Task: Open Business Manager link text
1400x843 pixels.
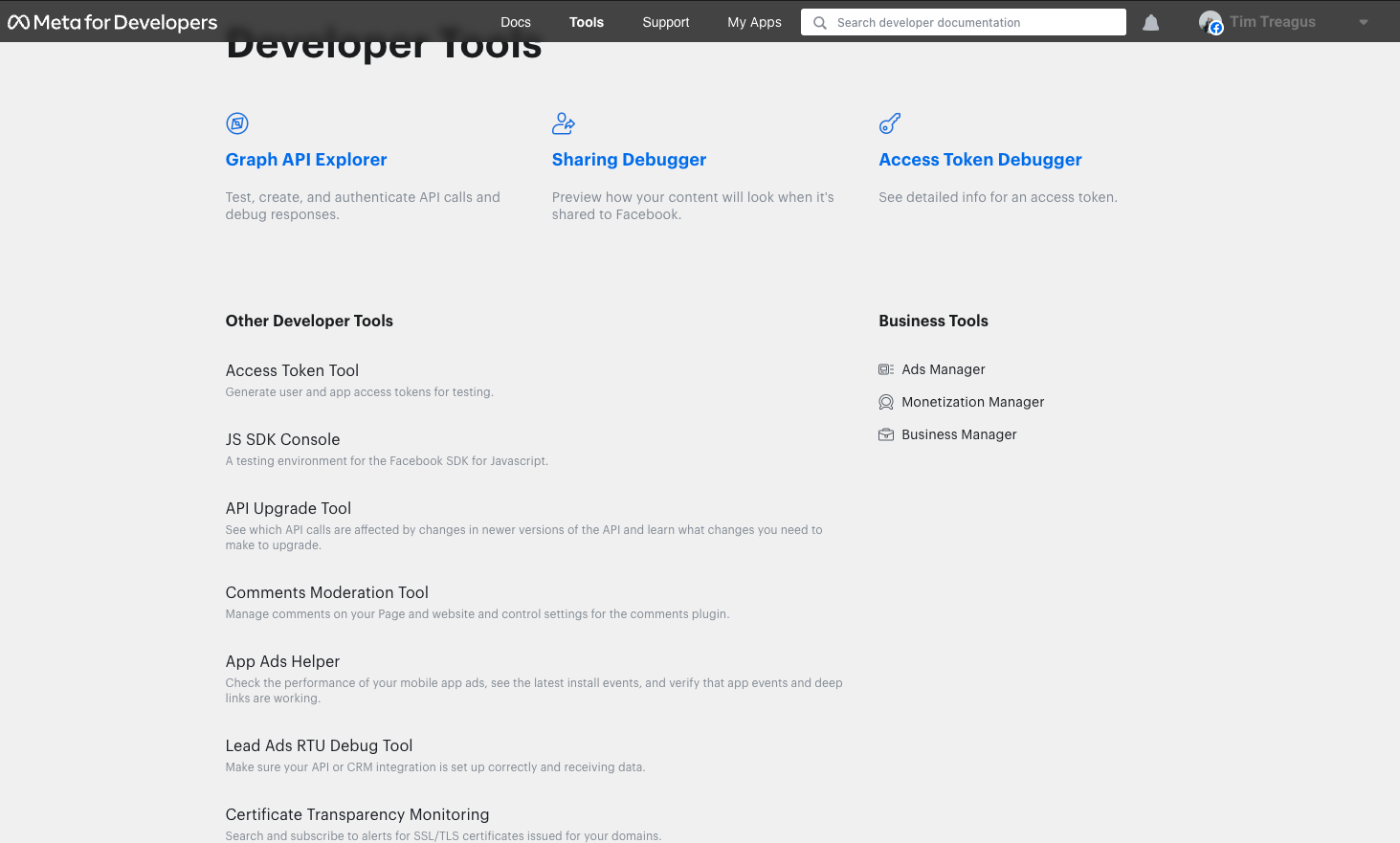Action: coord(959,434)
